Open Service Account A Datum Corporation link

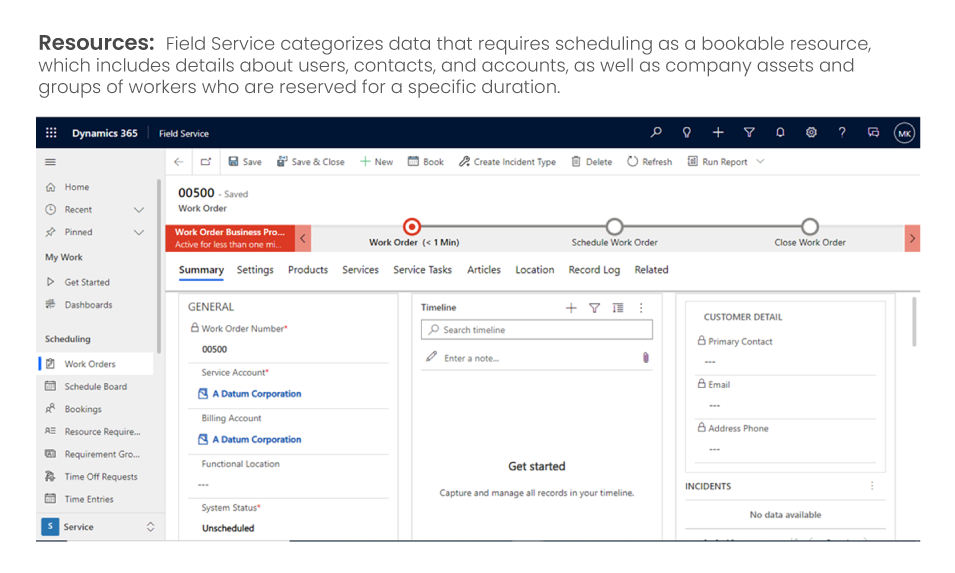(x=256, y=394)
